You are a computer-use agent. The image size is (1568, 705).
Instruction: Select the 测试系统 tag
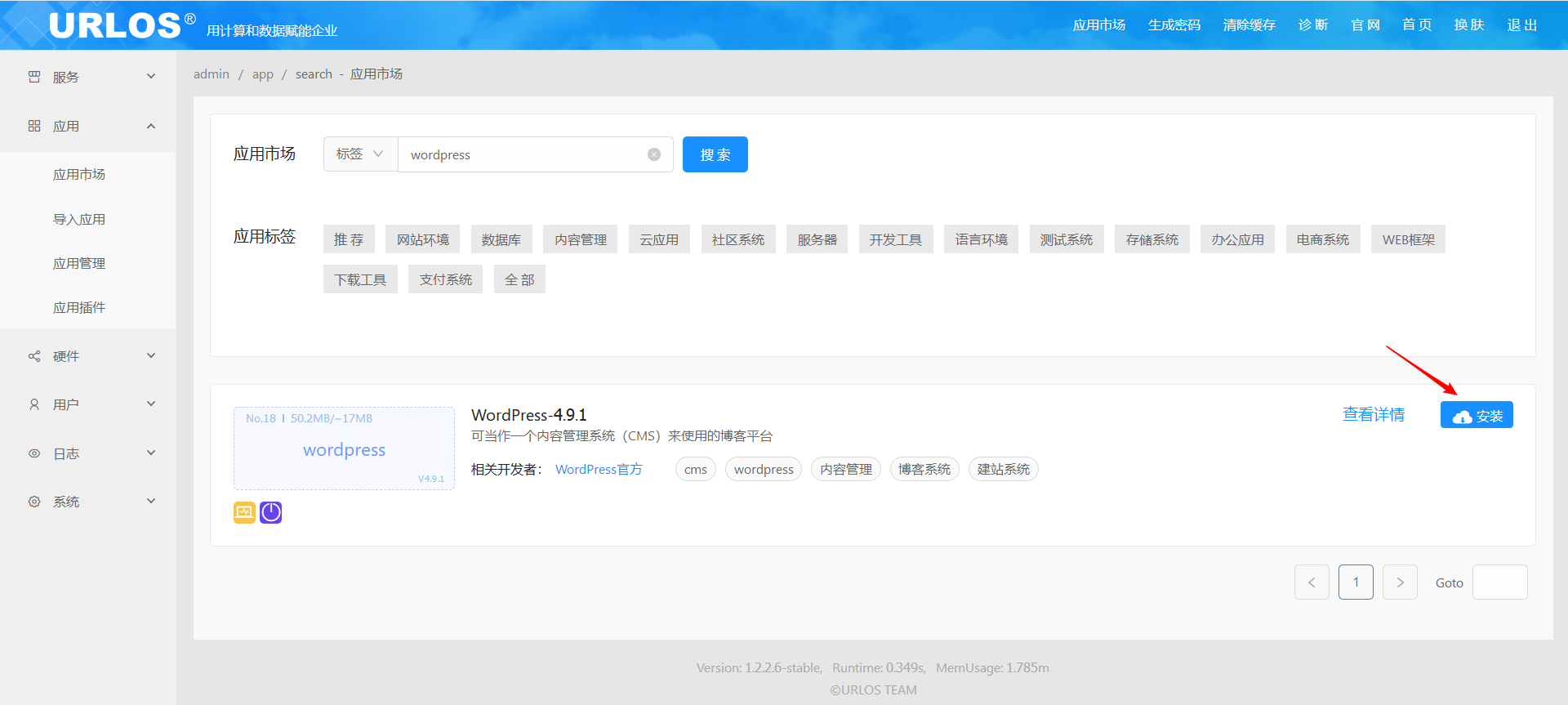coord(1067,239)
